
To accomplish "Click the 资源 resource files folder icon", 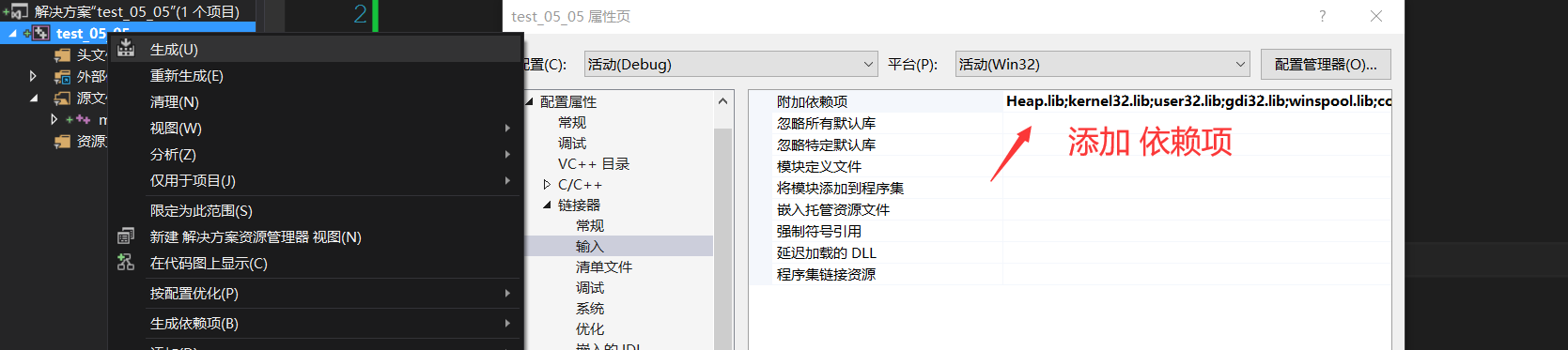I will coord(63,141).
